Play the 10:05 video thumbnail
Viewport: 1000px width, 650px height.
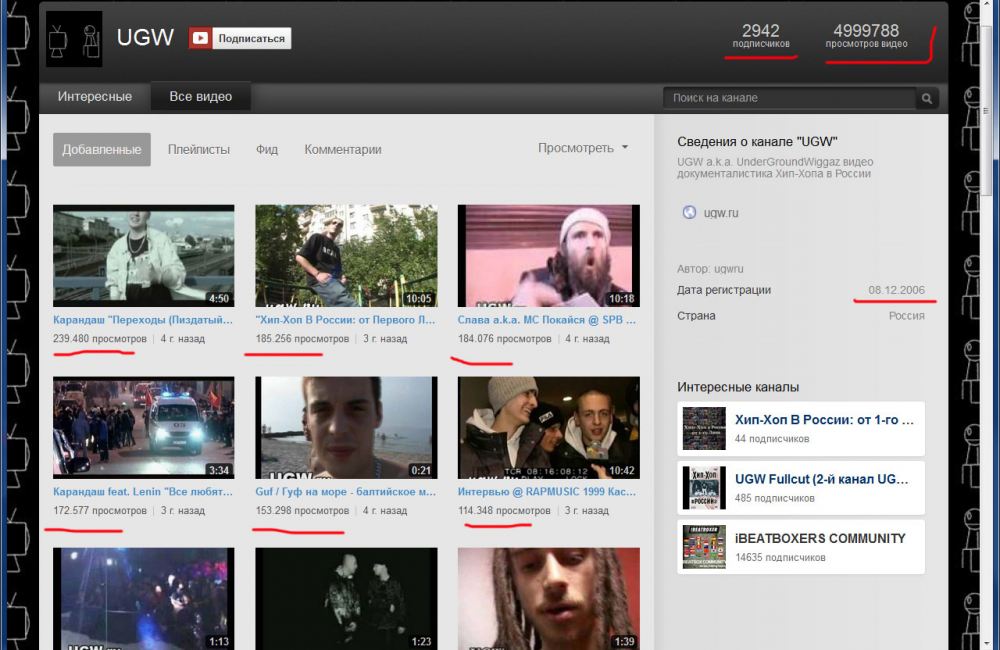tap(346, 256)
